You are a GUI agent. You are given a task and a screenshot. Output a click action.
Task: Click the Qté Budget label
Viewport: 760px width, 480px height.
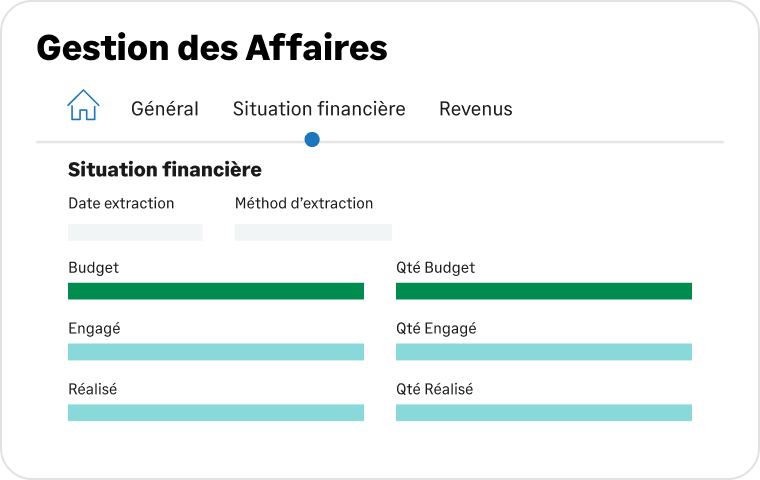pyautogui.click(x=435, y=268)
